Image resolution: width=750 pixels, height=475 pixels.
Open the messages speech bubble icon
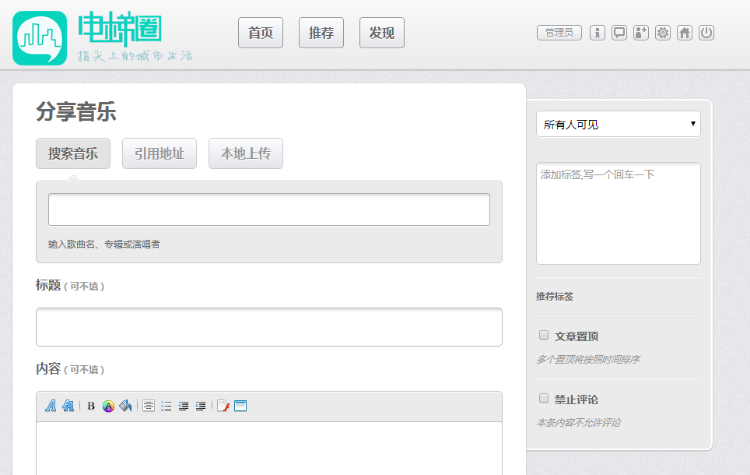tap(619, 33)
